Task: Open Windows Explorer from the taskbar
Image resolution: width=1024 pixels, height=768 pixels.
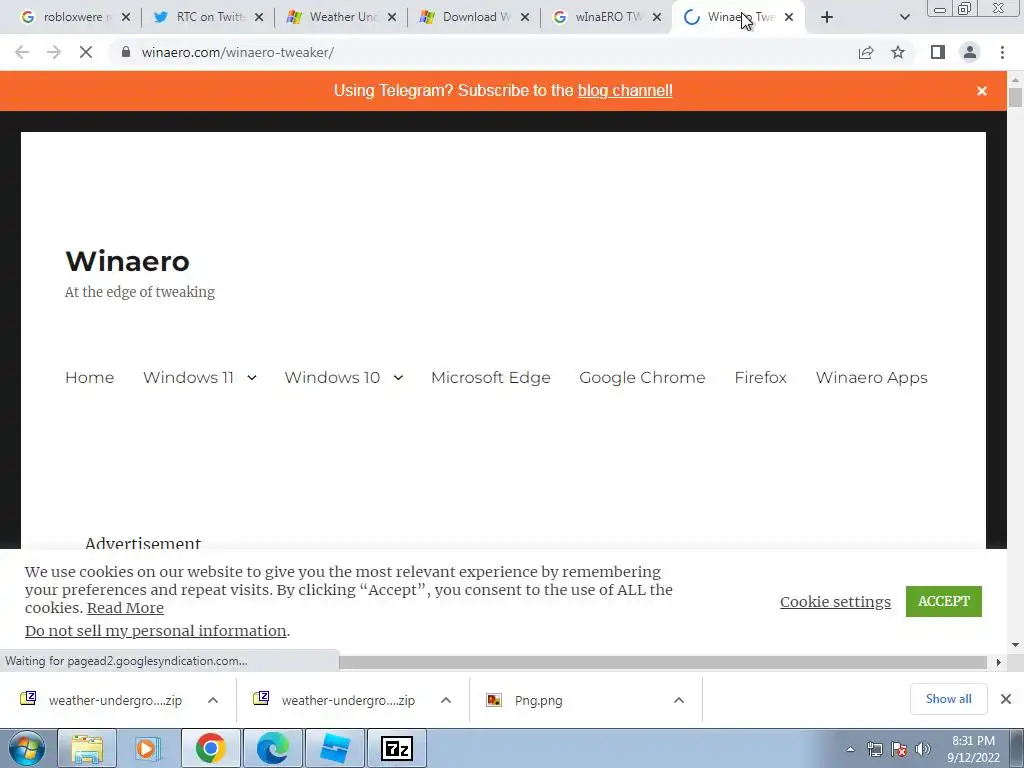Action: point(86,748)
